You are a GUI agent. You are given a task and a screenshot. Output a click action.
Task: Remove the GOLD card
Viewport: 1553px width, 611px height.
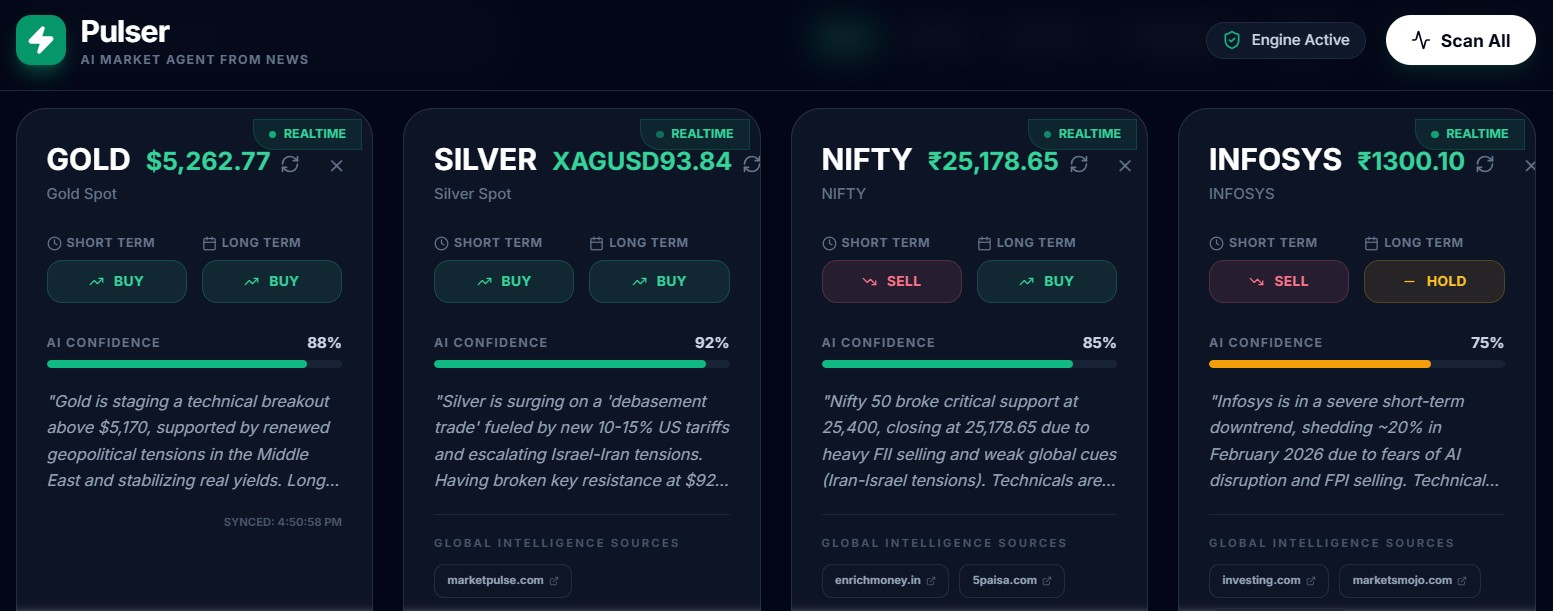coord(336,165)
